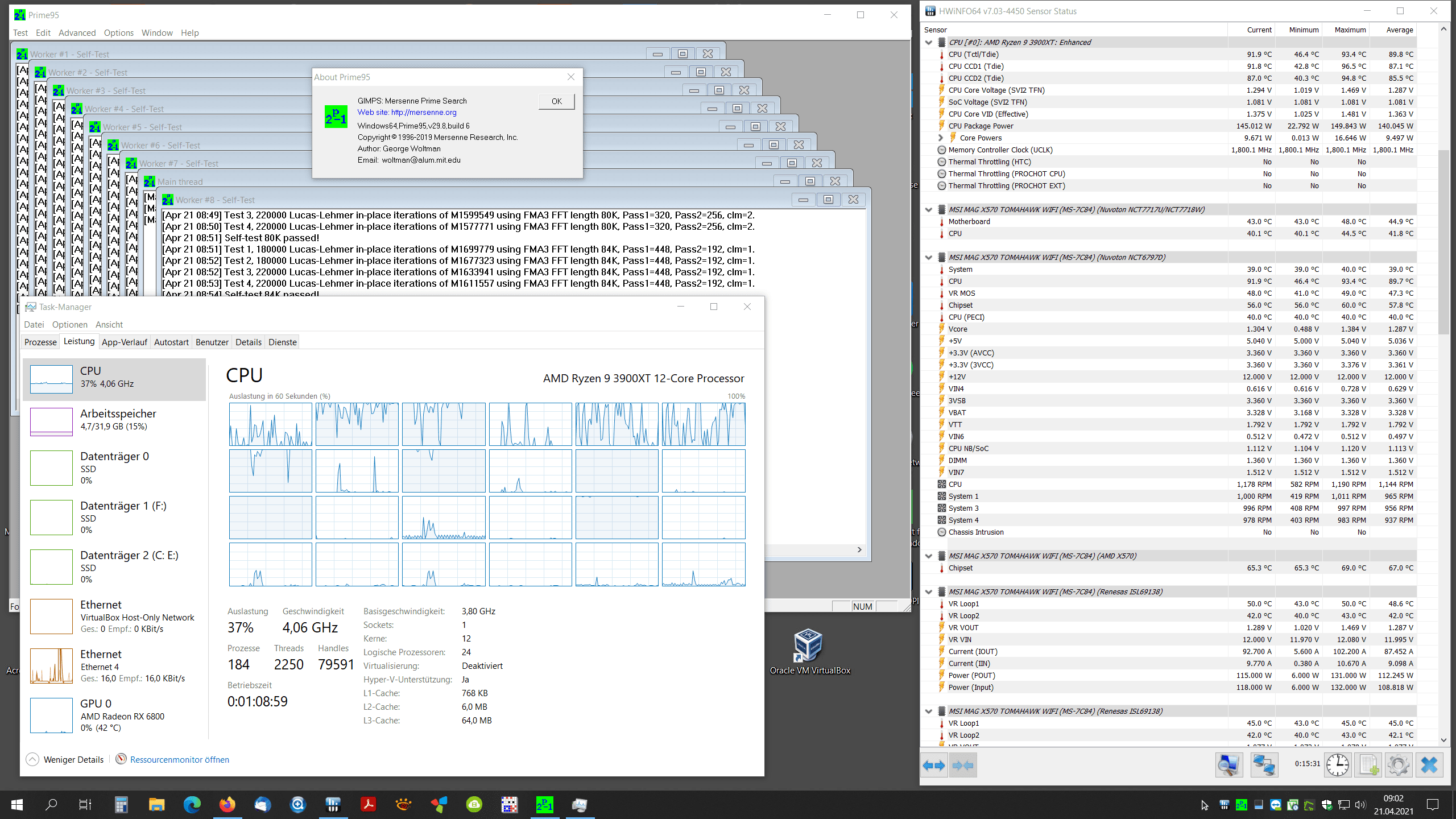Collapse second Renesas ISL69138 sensor group
The height and width of the screenshot is (819, 1456).
929,711
